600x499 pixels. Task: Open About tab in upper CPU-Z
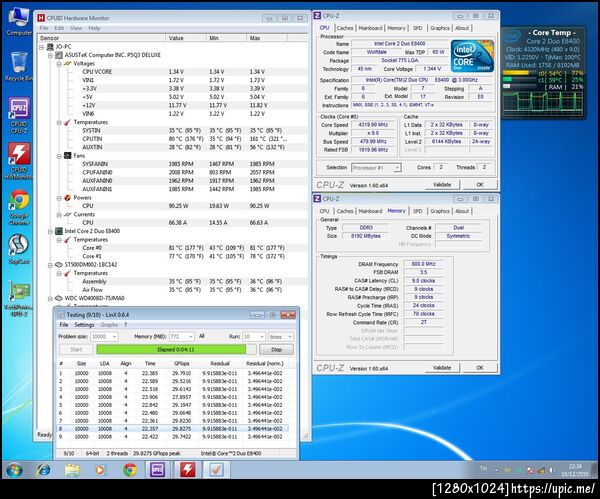tap(462, 28)
